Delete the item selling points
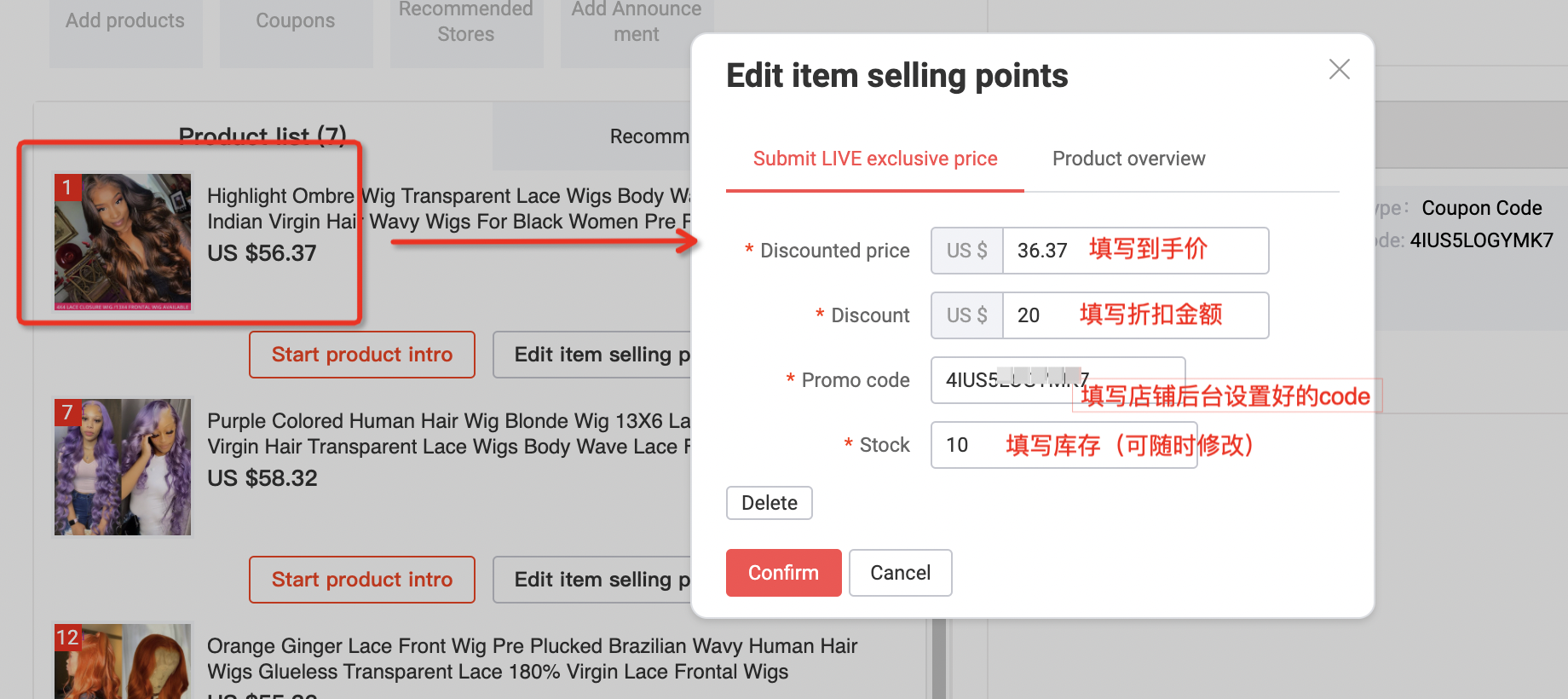1568x699 pixels. 769,503
